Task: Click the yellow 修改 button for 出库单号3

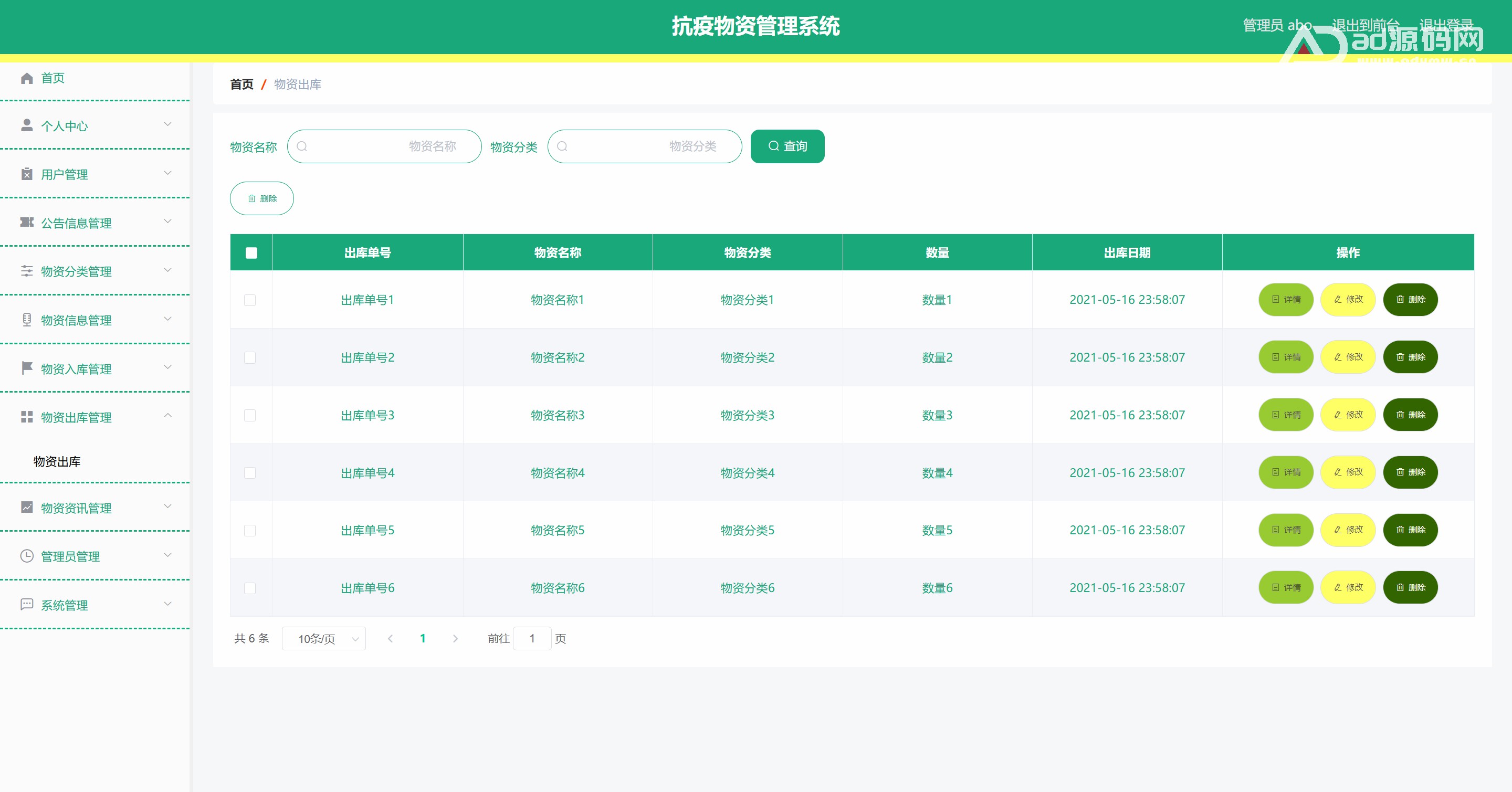Action: [1348, 415]
